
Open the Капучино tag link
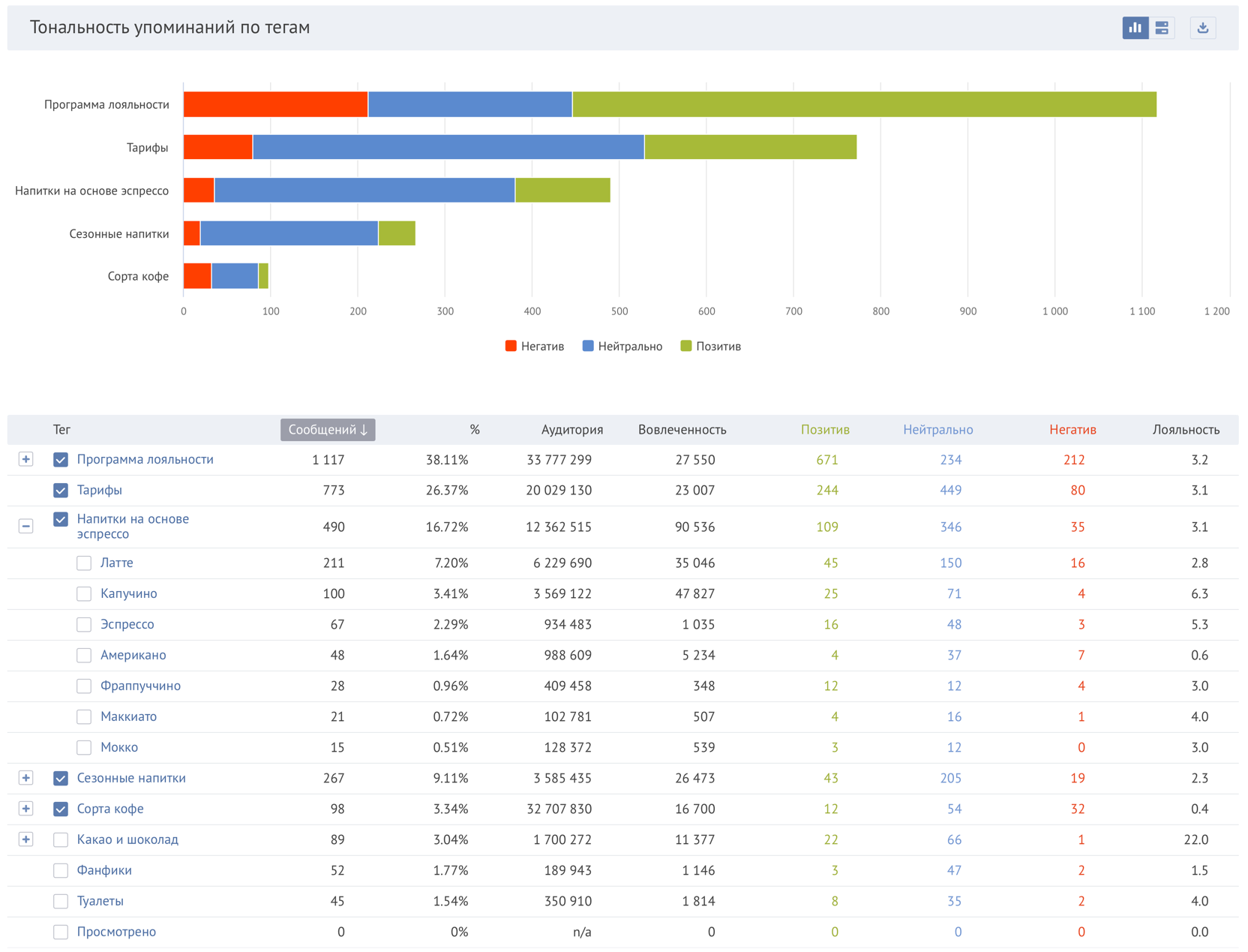click(129, 594)
